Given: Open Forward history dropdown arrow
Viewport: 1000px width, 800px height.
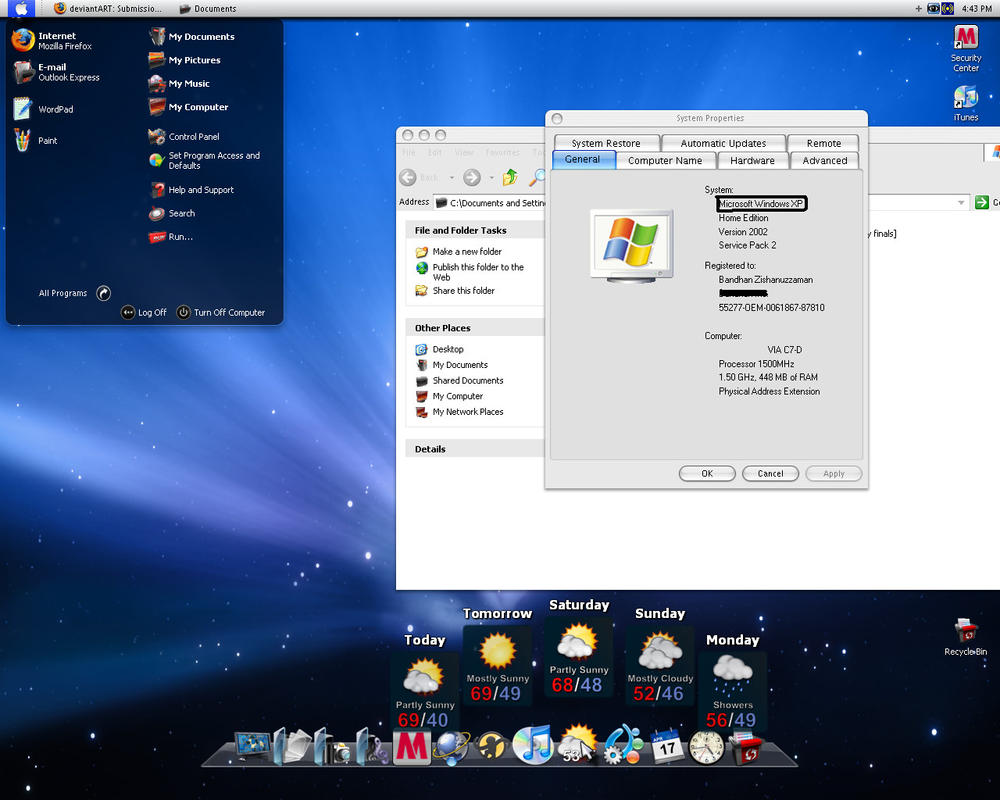Looking at the screenshot, I should pyautogui.click(x=491, y=177).
